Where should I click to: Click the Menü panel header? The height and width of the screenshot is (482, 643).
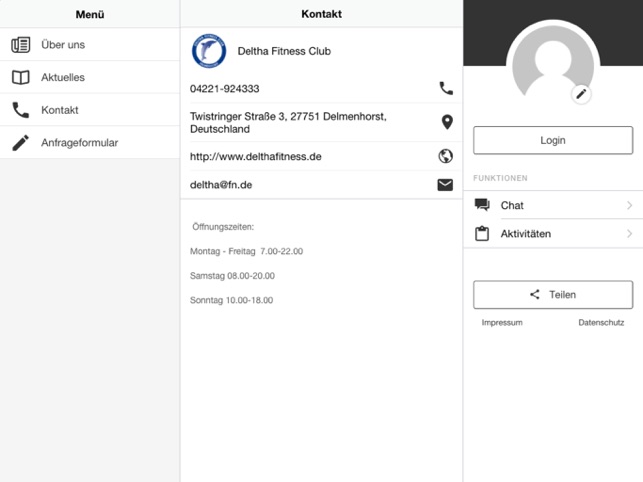tap(90, 14)
